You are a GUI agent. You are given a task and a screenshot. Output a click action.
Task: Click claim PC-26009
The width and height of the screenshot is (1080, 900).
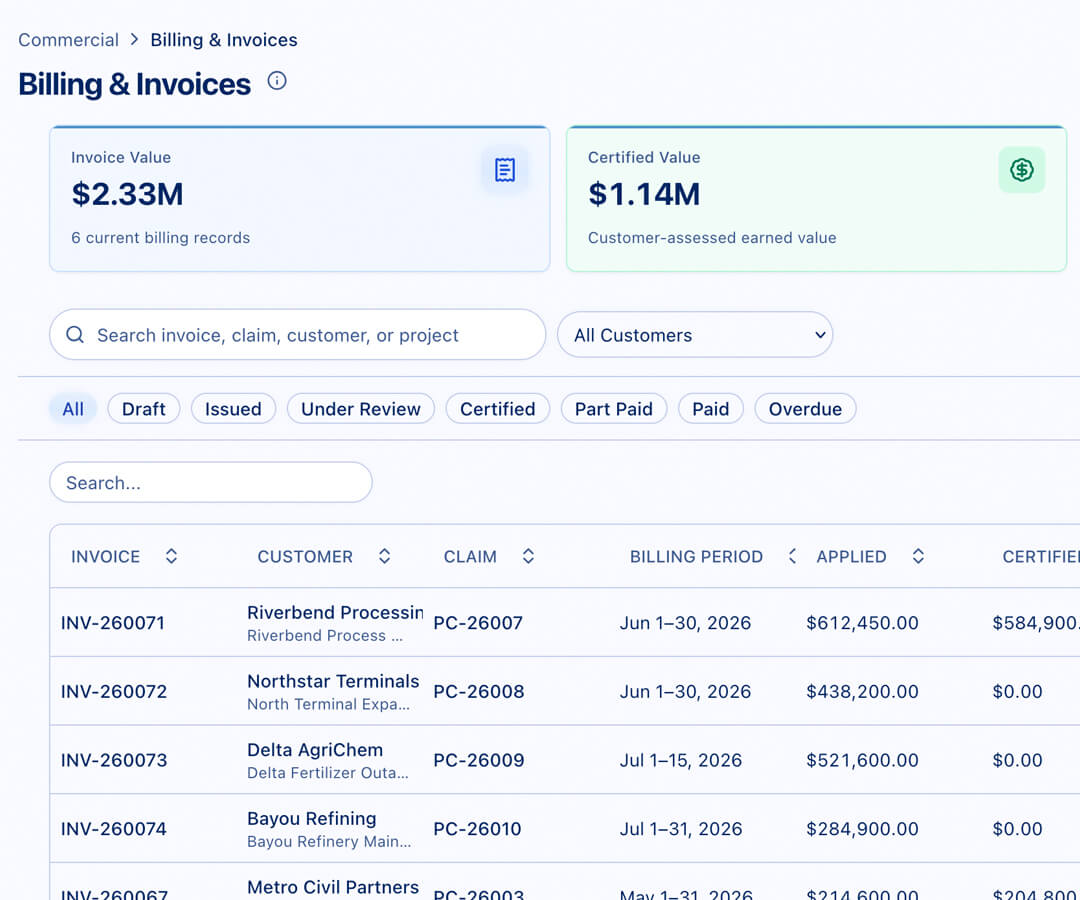point(479,760)
